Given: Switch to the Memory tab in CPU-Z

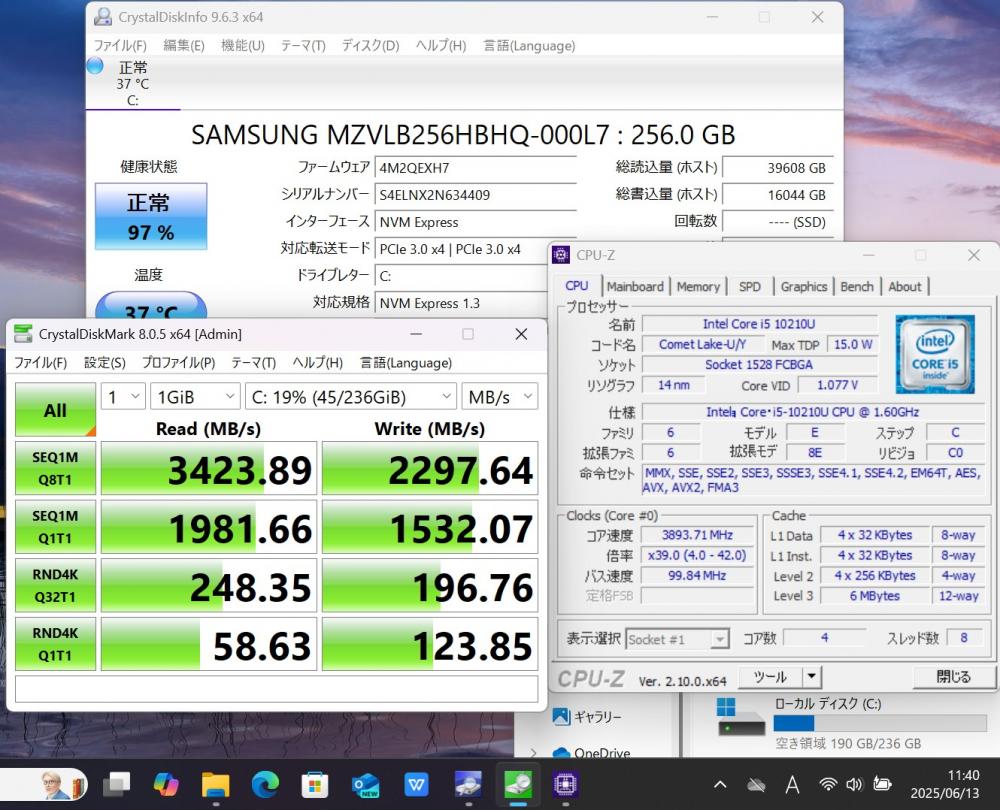Looking at the screenshot, I should pos(698,286).
